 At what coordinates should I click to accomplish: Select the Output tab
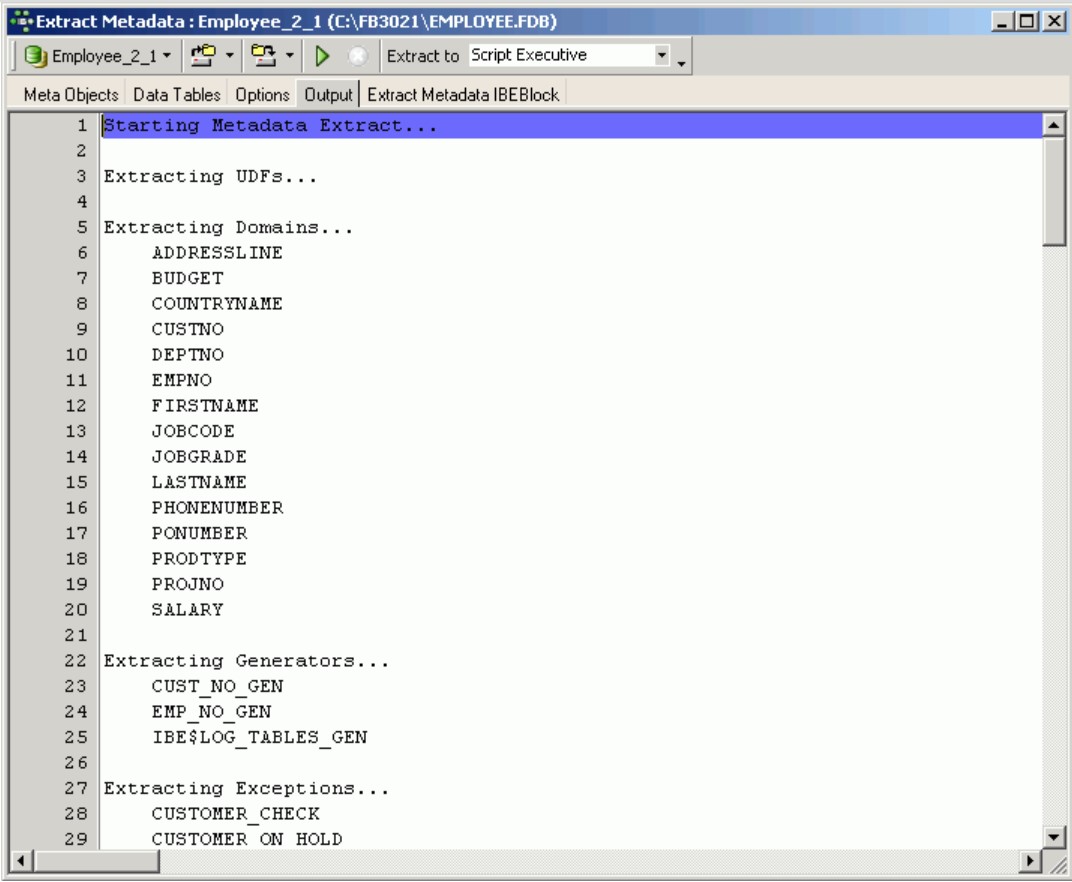(x=328, y=95)
